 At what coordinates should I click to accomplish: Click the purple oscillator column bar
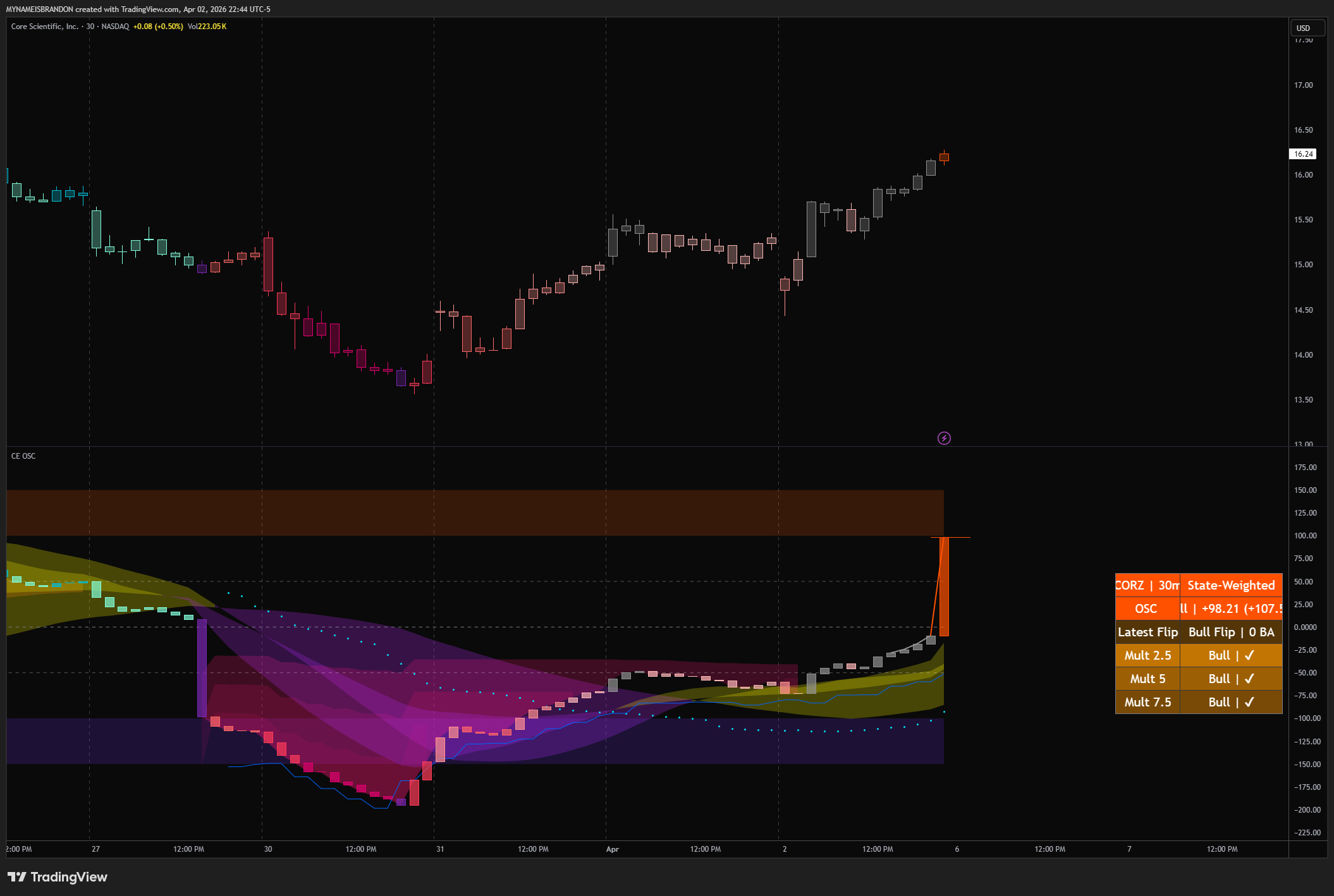click(202, 668)
